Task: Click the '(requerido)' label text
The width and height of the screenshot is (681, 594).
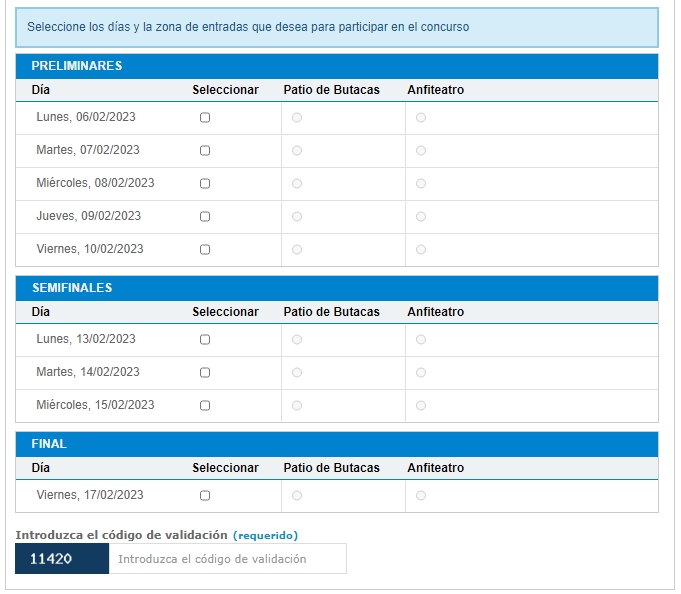Action: [x=265, y=535]
